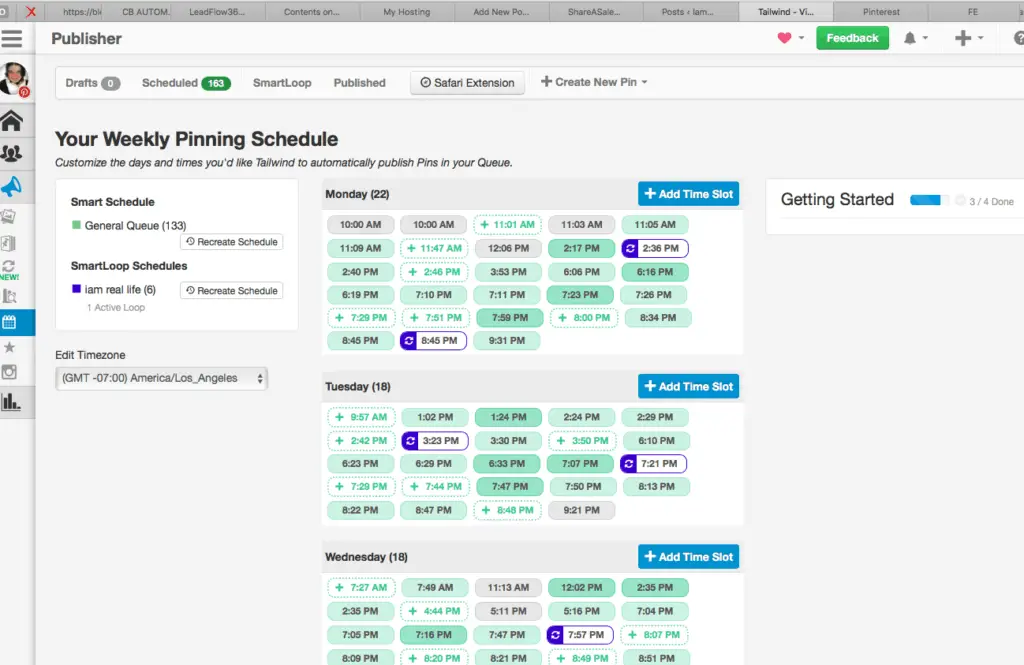
Task: Switch to the Pinterest browser tab
Action: [x=881, y=12]
